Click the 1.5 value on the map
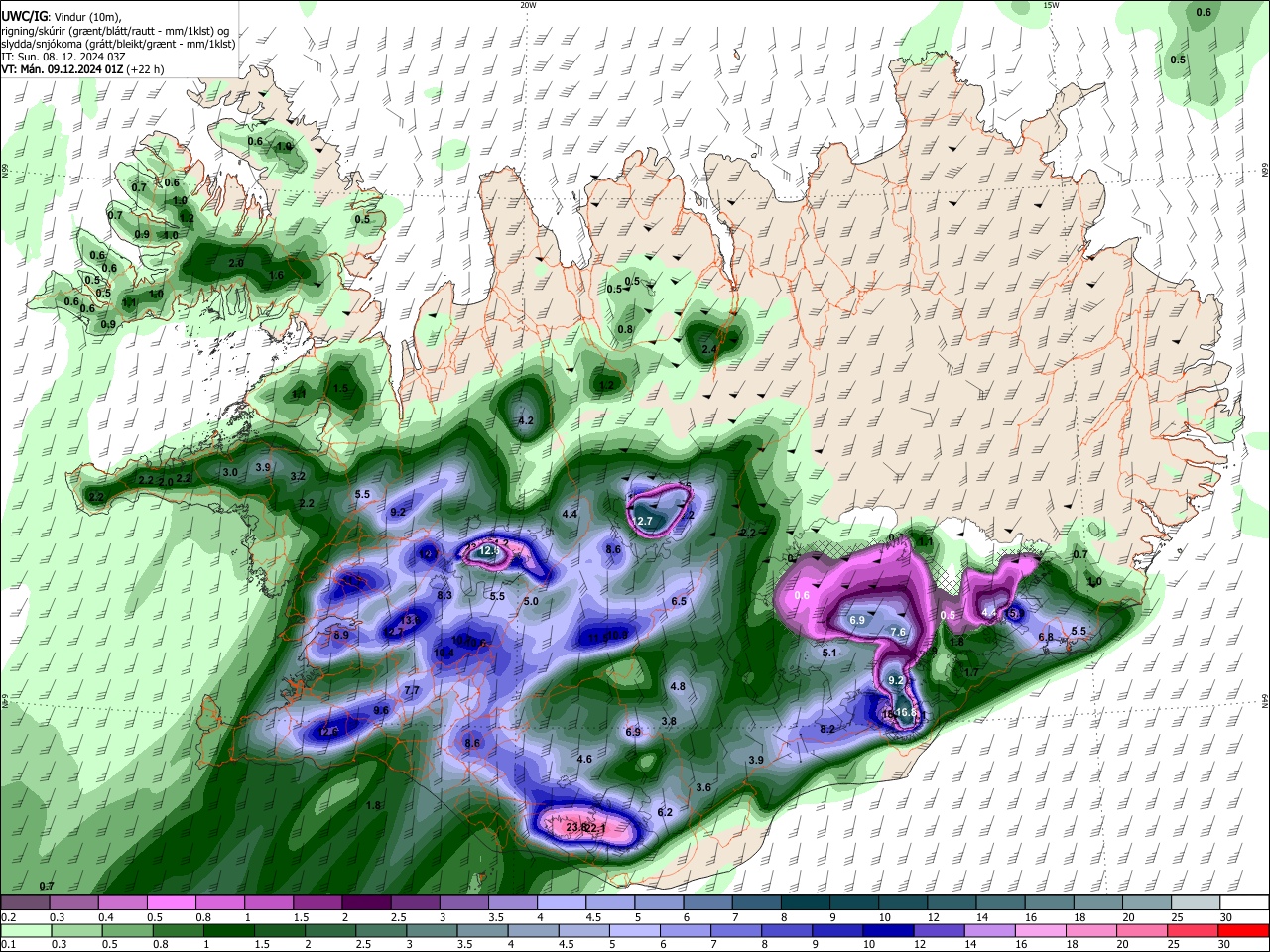The height and width of the screenshot is (952, 1270). click(341, 388)
